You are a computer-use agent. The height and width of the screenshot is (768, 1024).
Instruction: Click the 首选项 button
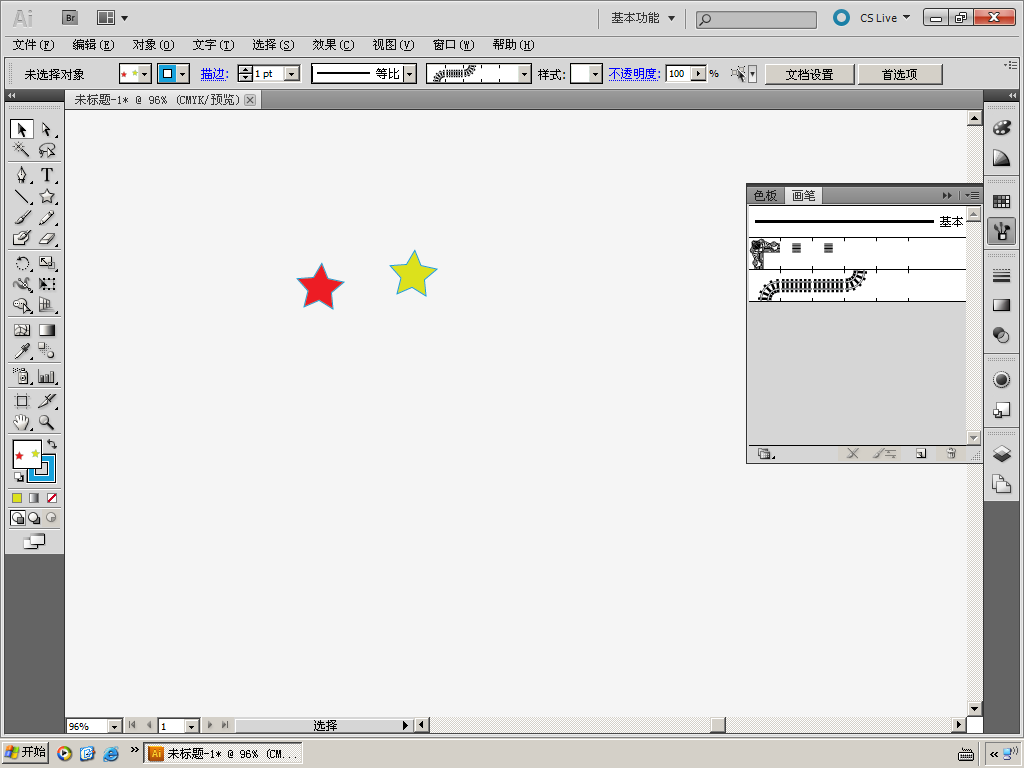pos(899,74)
